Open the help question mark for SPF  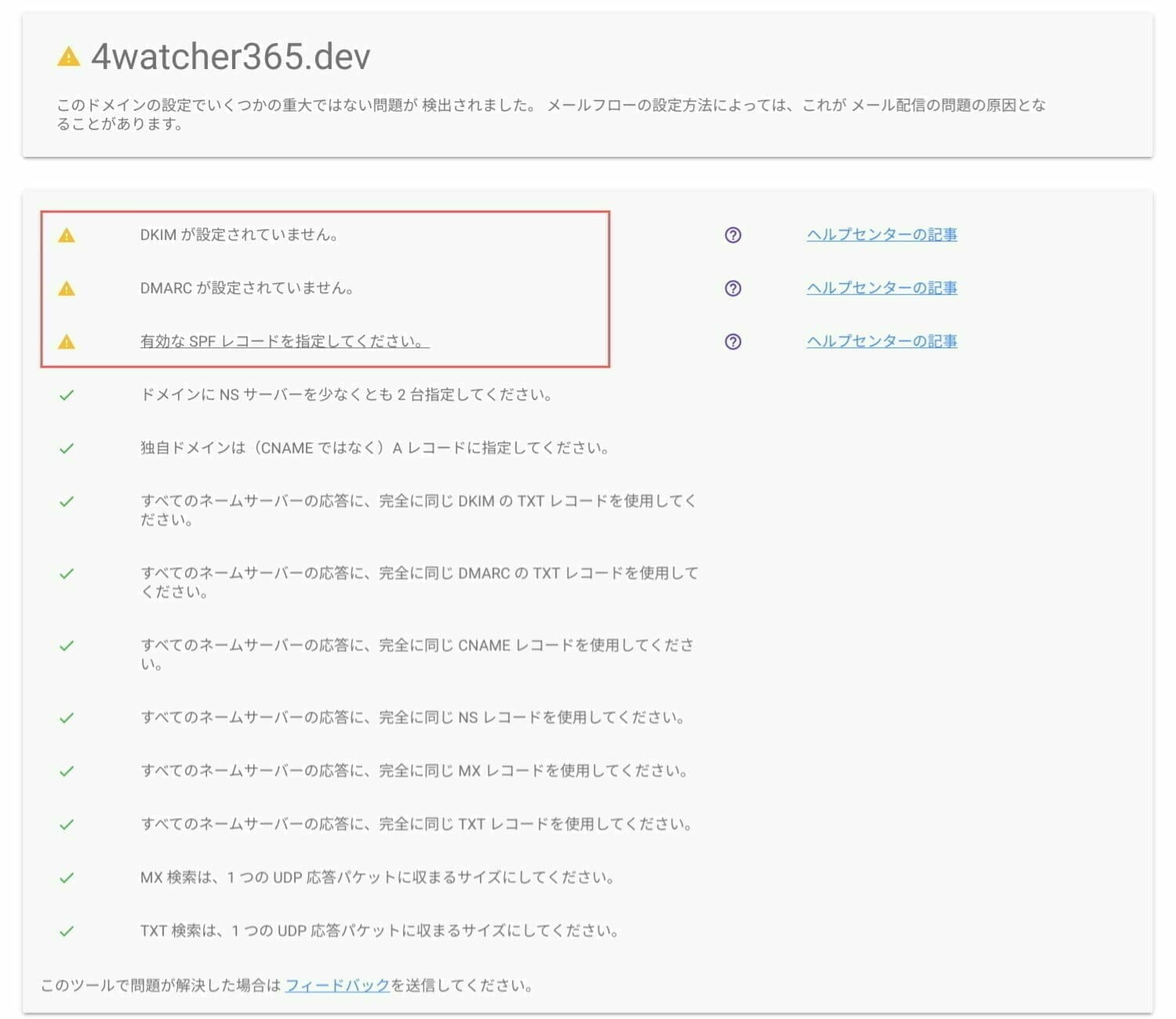(x=733, y=342)
